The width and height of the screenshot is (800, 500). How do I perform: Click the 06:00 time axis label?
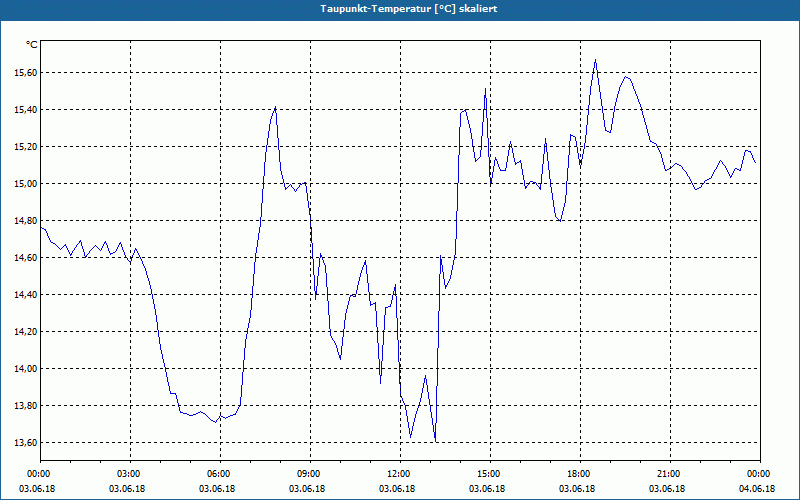click(x=220, y=474)
